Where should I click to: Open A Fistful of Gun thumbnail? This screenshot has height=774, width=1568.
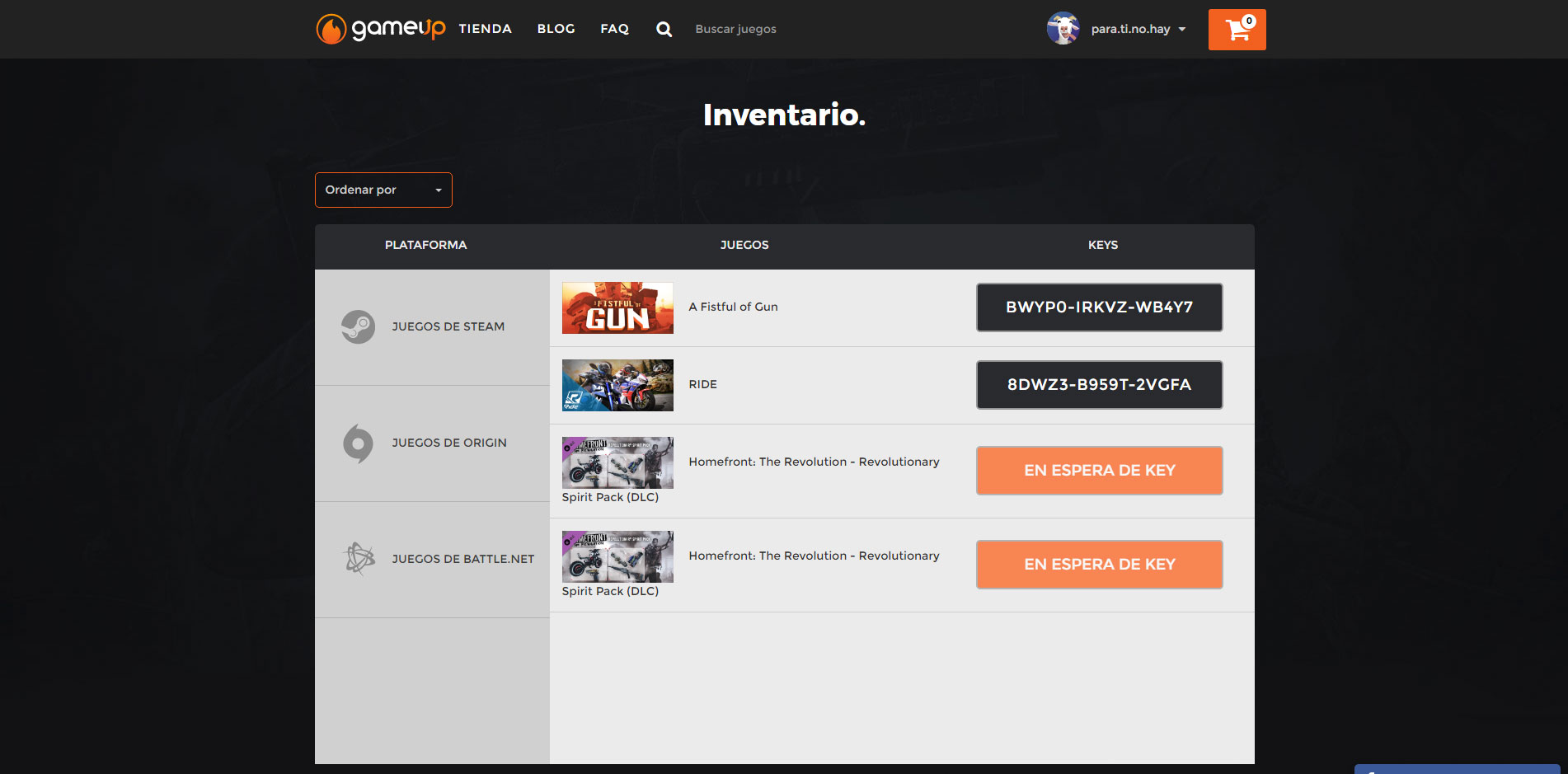pyautogui.click(x=617, y=307)
